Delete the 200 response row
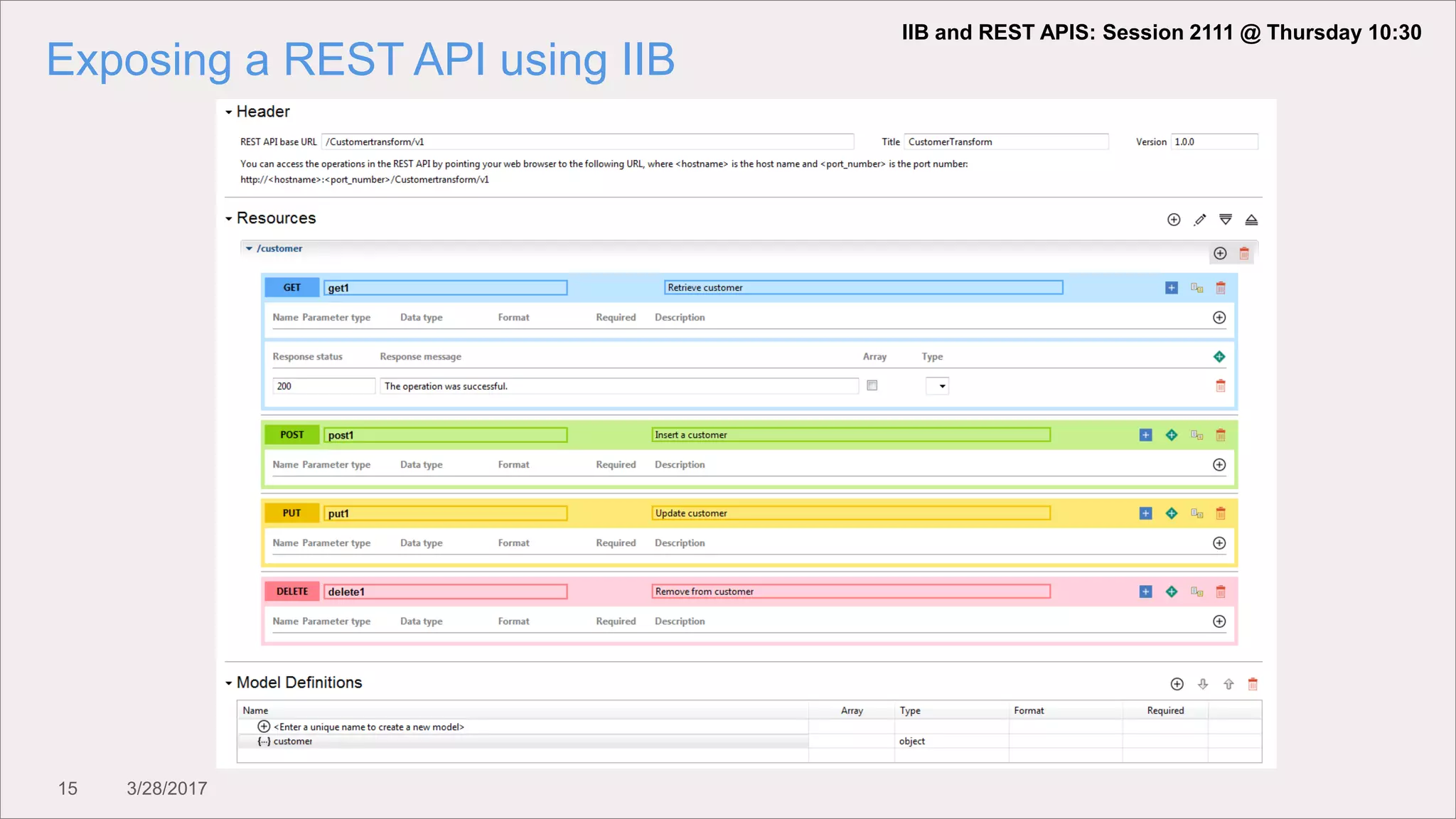The width and height of the screenshot is (1456, 819). (1221, 386)
